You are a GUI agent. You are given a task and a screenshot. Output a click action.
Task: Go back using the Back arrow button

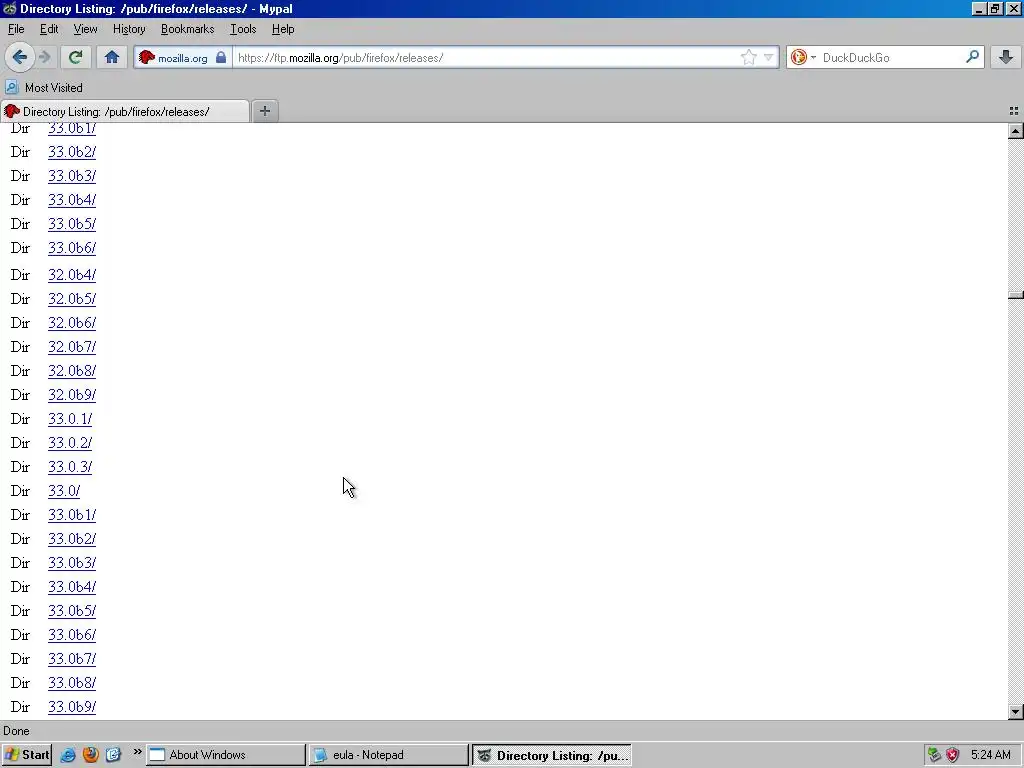(x=20, y=57)
